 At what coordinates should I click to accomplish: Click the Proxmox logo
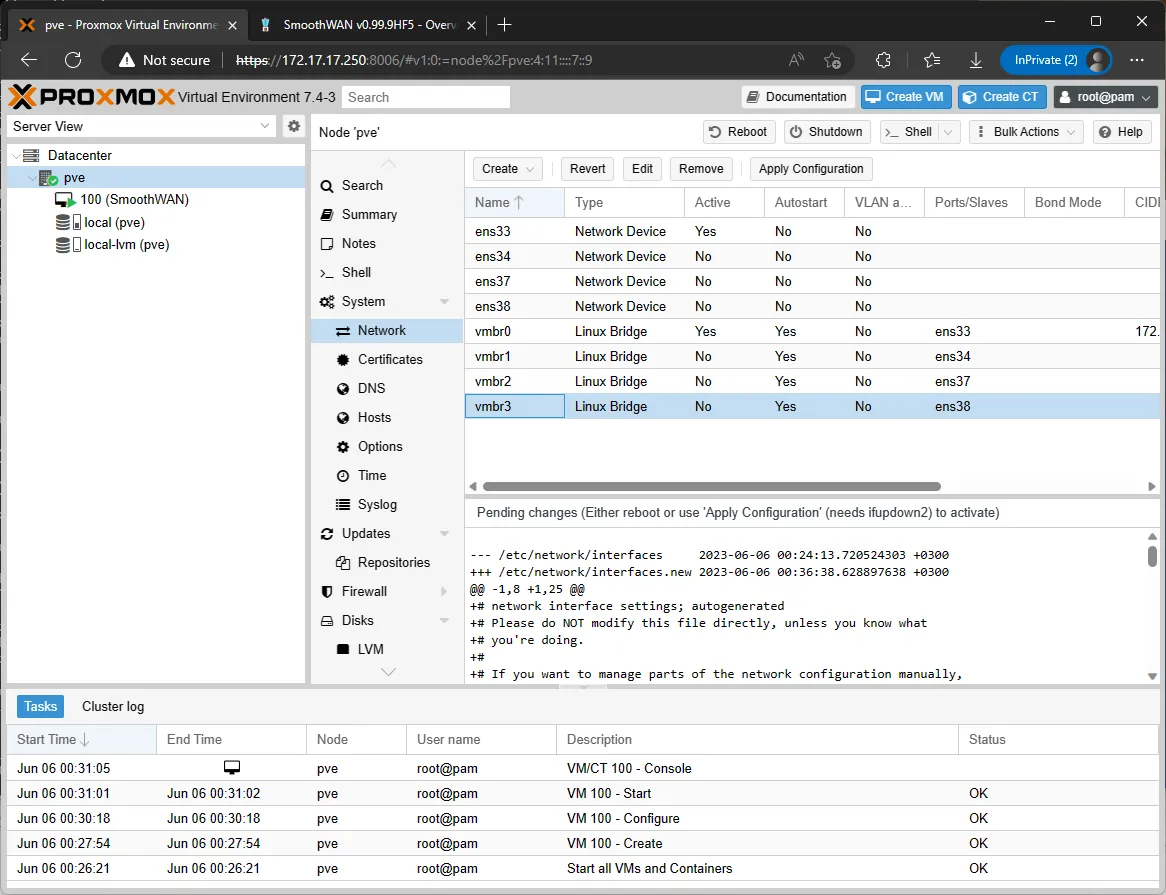91,97
